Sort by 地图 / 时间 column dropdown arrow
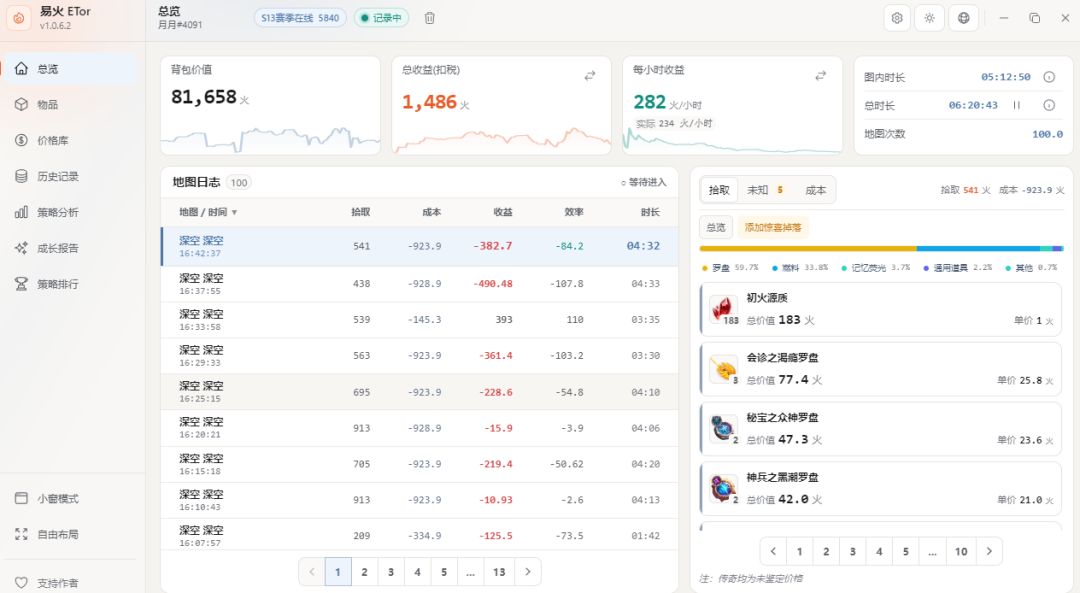This screenshot has height=593, width=1080. tap(234, 212)
